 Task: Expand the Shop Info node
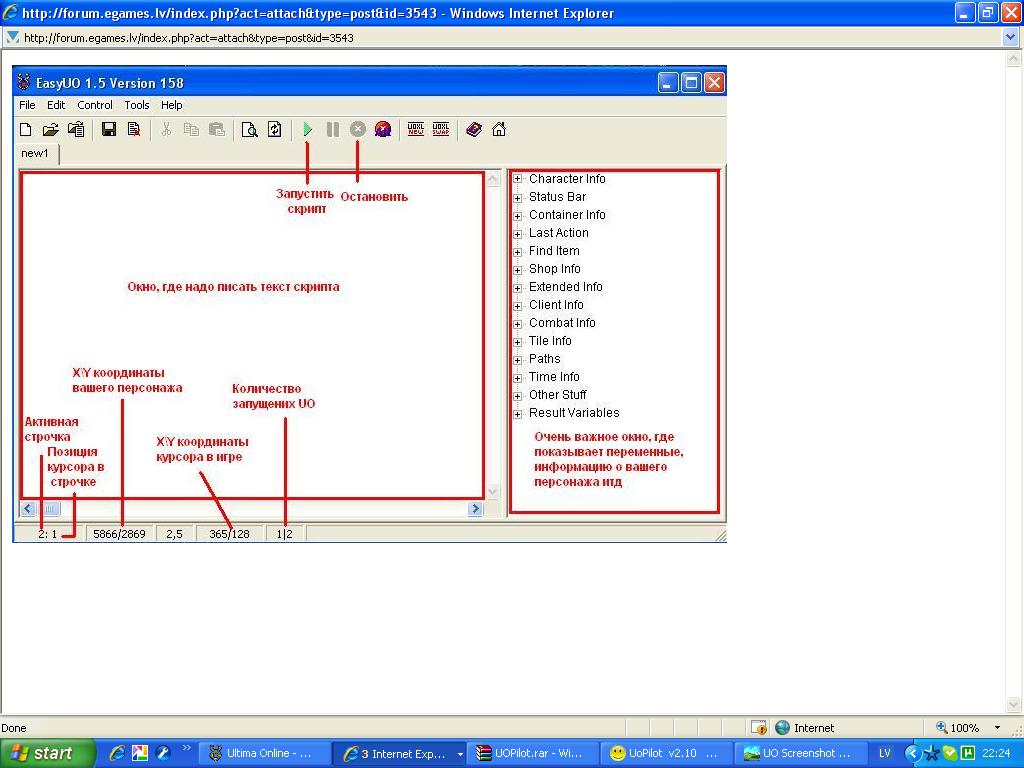coord(517,269)
